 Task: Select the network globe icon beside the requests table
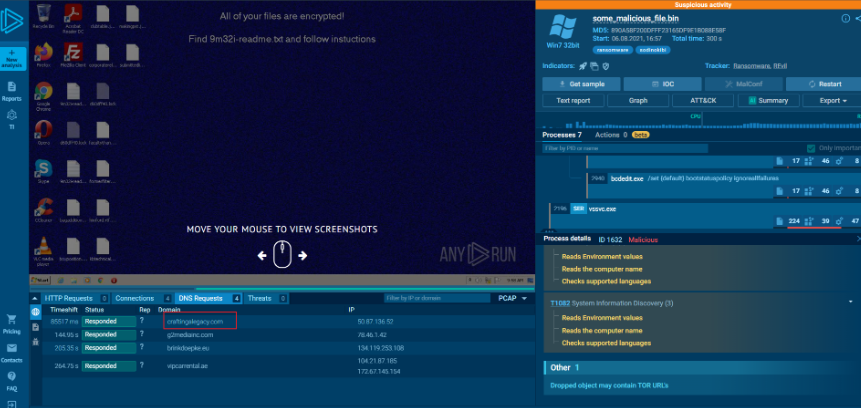[x=36, y=312]
